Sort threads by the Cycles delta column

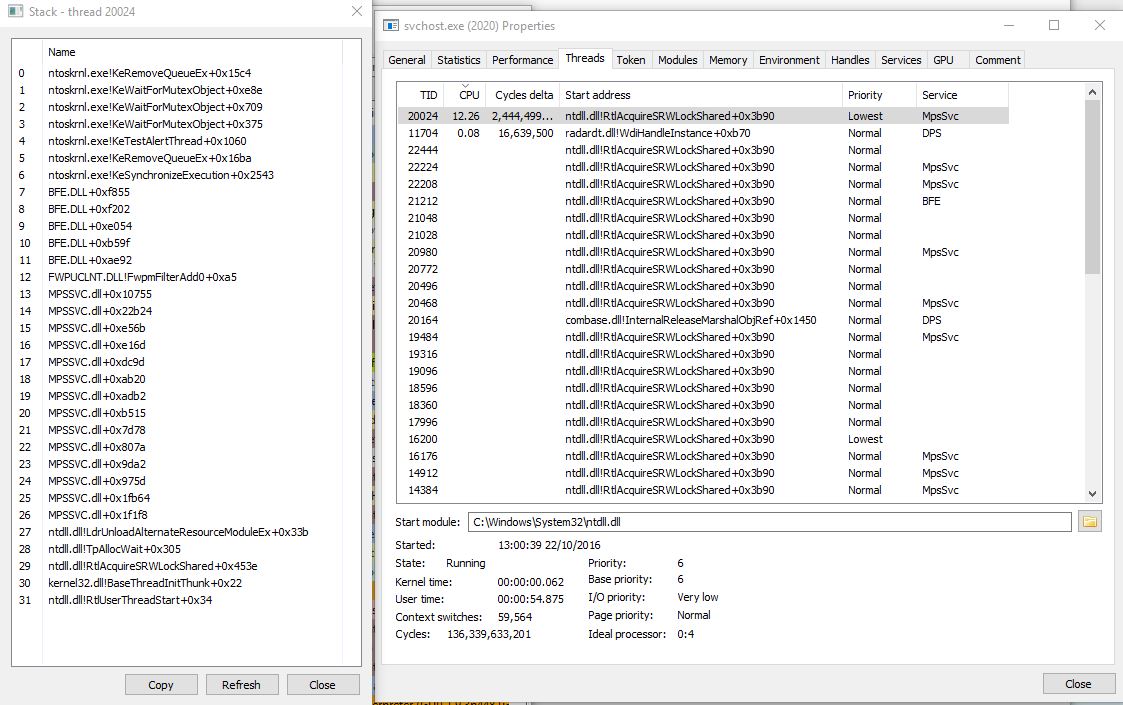pos(524,95)
